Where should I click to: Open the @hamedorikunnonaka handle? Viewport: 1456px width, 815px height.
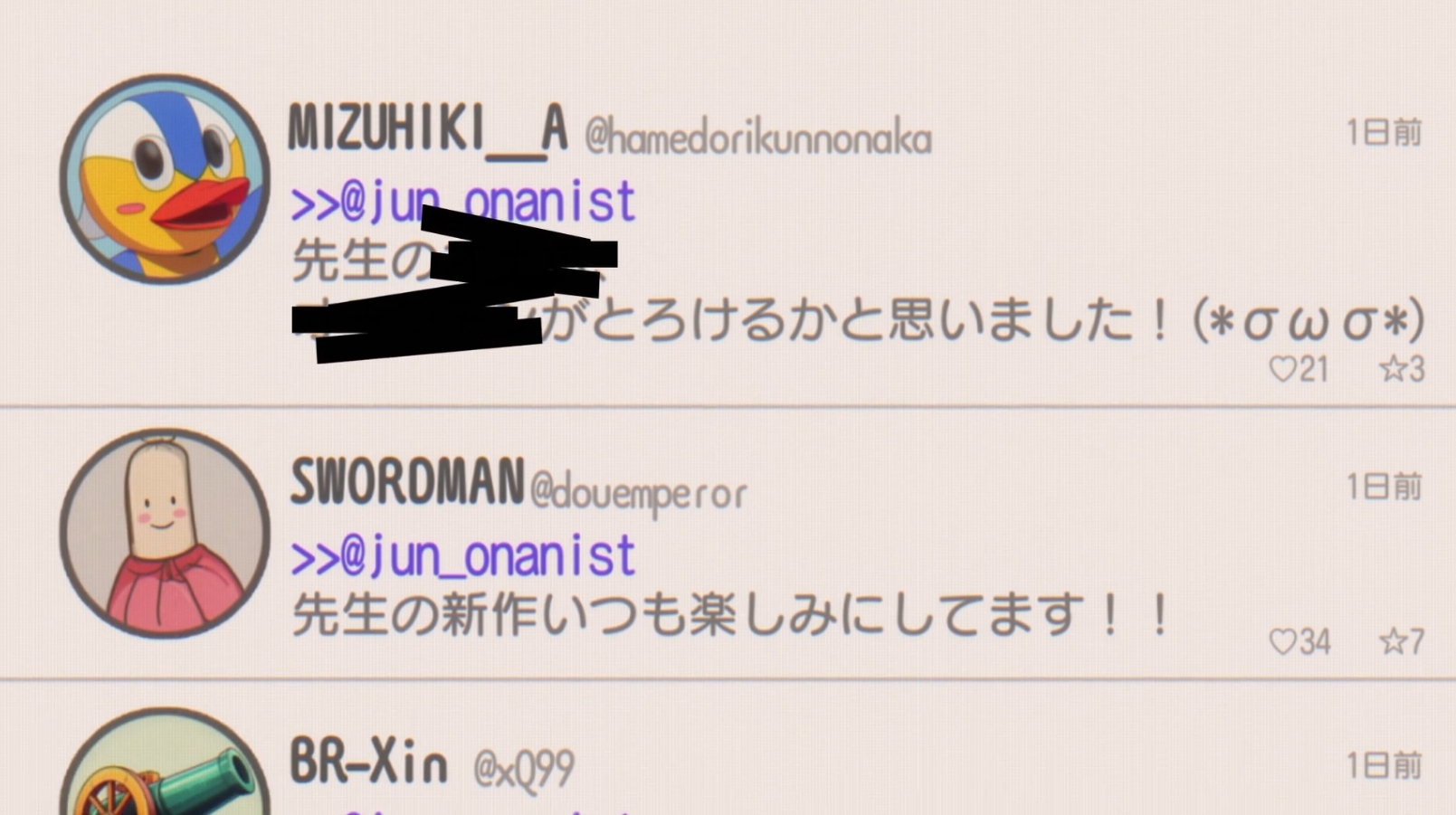[758, 137]
